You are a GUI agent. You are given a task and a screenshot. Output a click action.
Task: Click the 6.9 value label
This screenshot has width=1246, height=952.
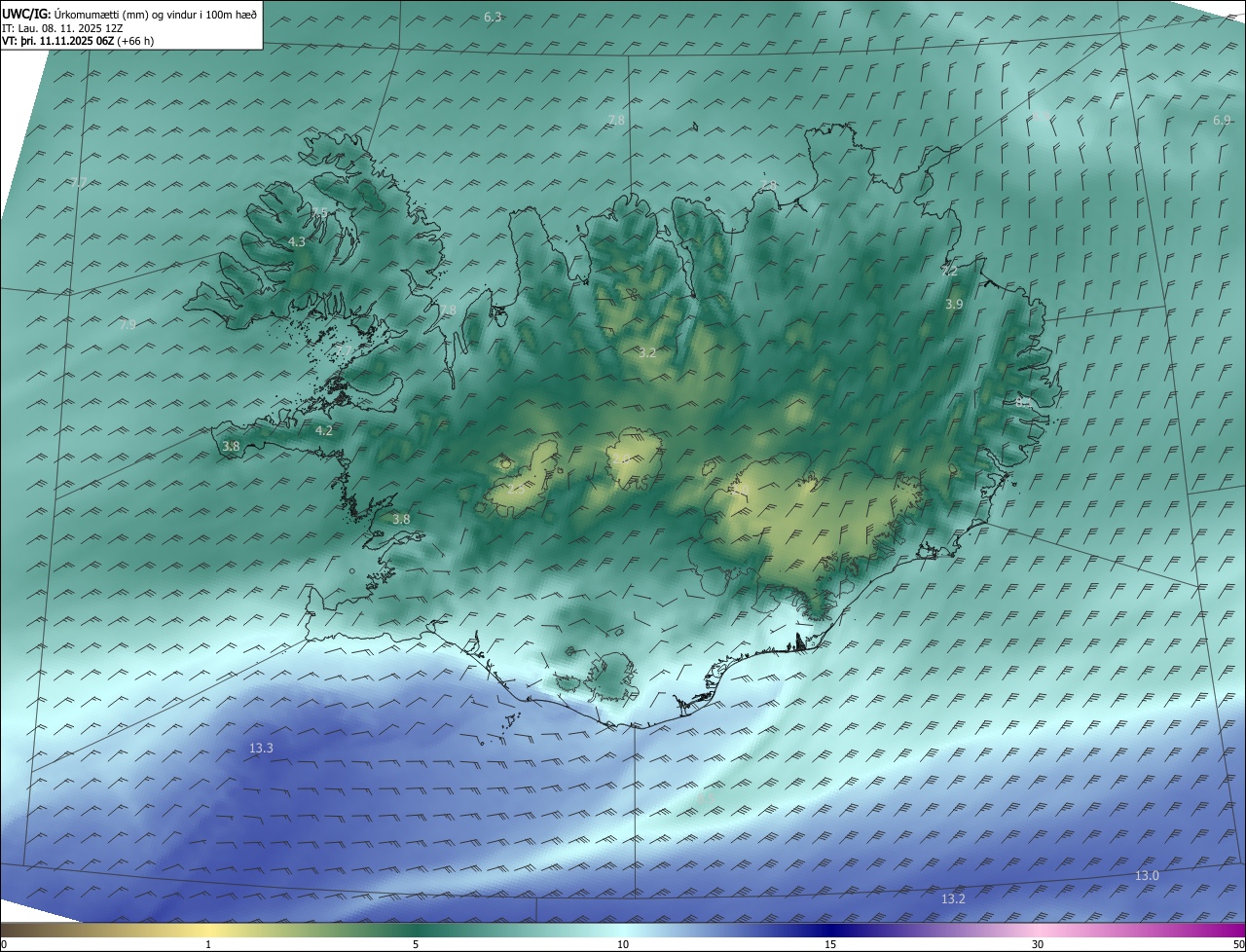point(1222,120)
